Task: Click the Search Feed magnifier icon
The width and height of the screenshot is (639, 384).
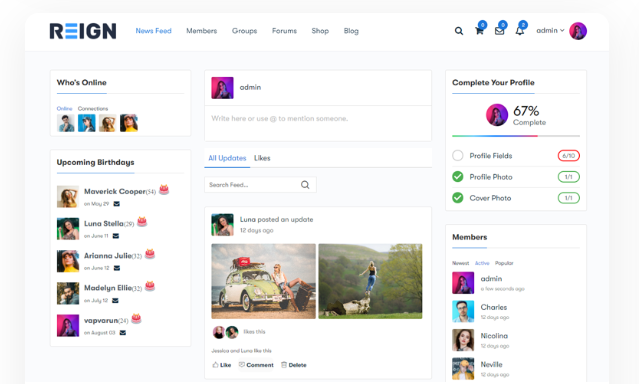Action: (305, 185)
